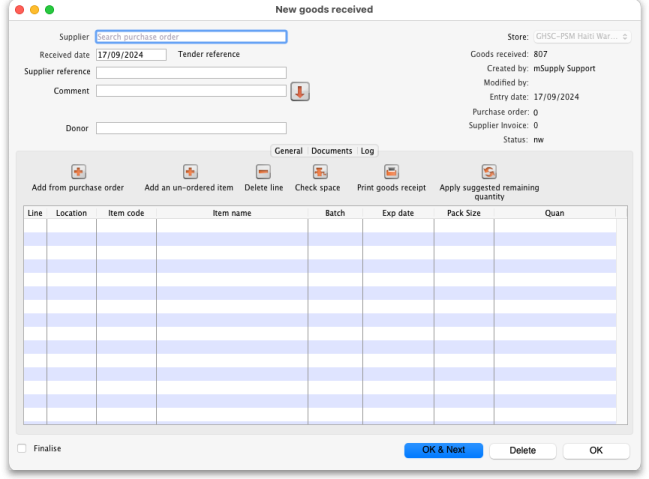This screenshot has height=479, width=649.
Task: Switch to the General tab
Action: (288, 151)
